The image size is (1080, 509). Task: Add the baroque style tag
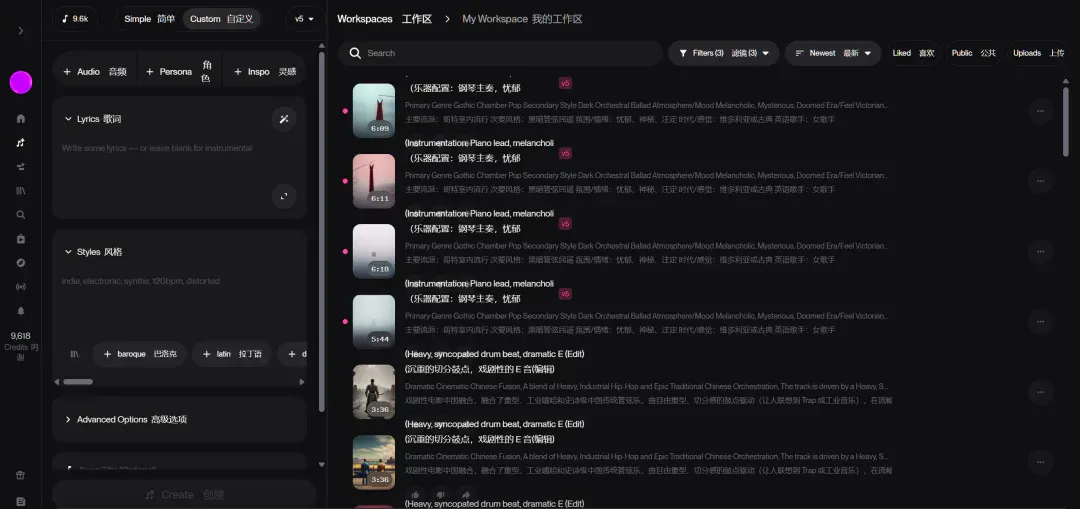click(140, 354)
